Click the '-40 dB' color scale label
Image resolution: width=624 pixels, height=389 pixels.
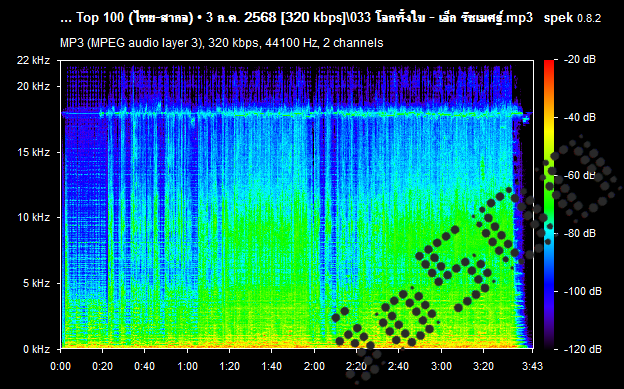click(580, 117)
